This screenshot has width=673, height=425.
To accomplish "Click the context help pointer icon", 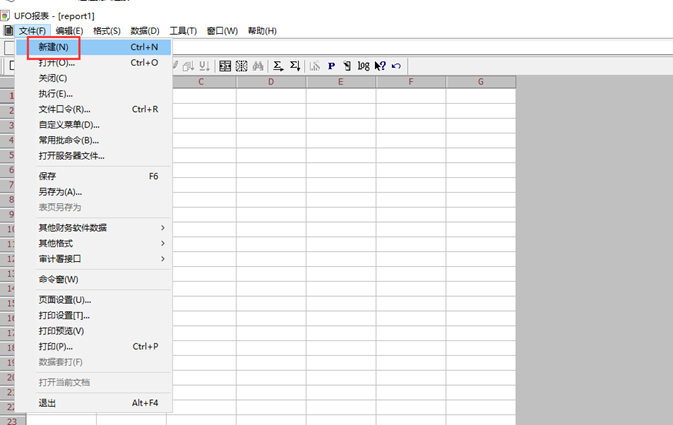I will point(380,66).
